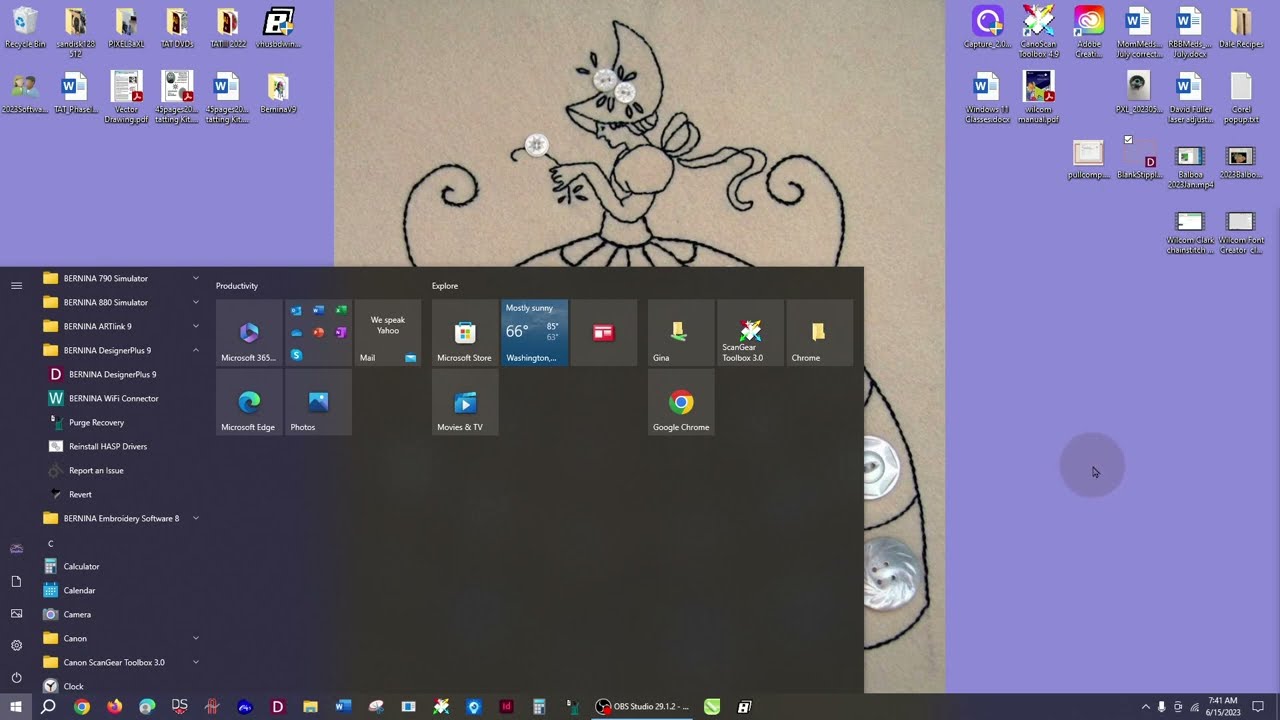Select Corel popup.txt desktop file
The width and height of the screenshot is (1280, 720).
pos(1241,97)
